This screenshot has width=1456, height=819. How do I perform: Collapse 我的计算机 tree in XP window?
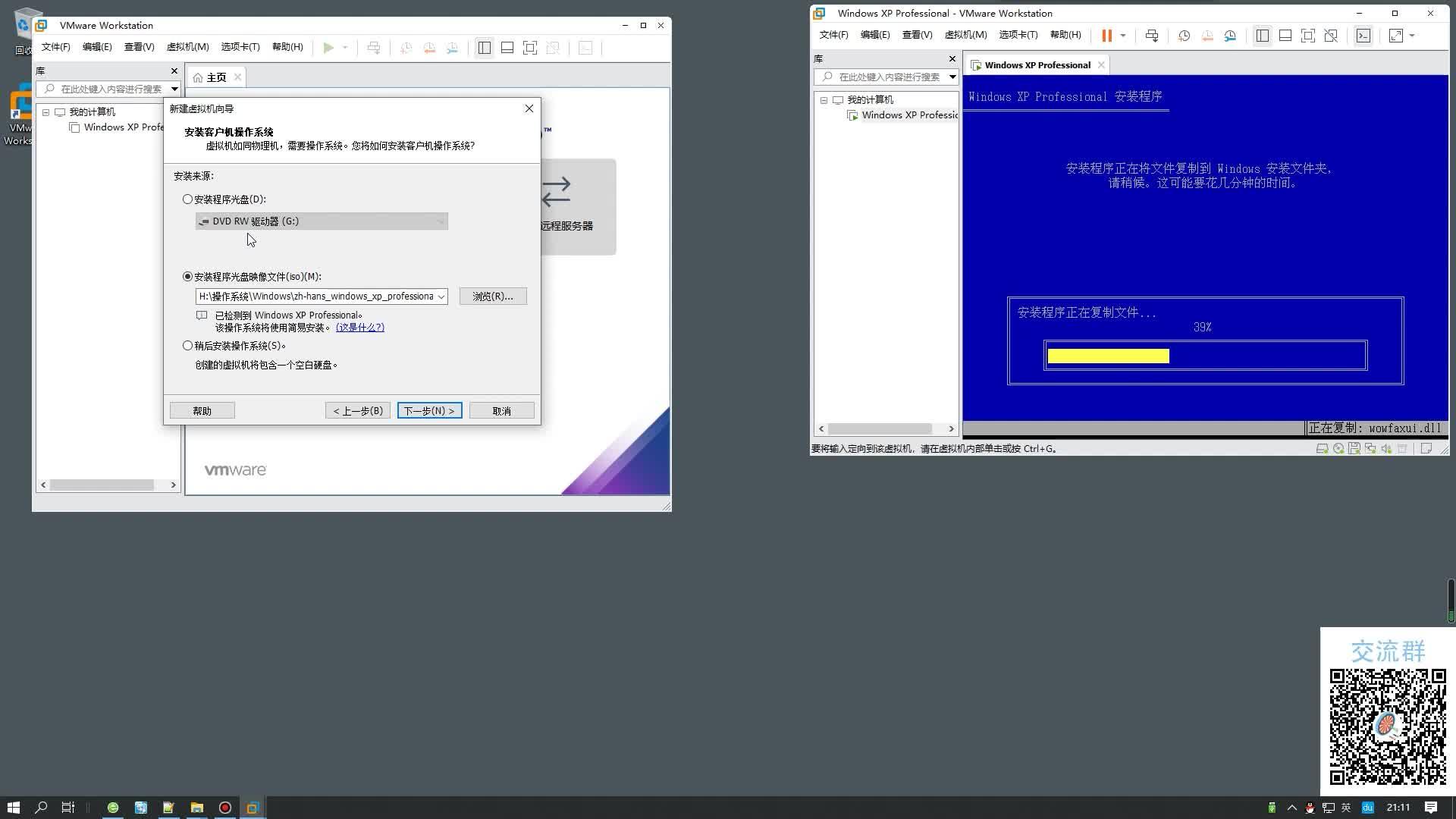coord(824,100)
